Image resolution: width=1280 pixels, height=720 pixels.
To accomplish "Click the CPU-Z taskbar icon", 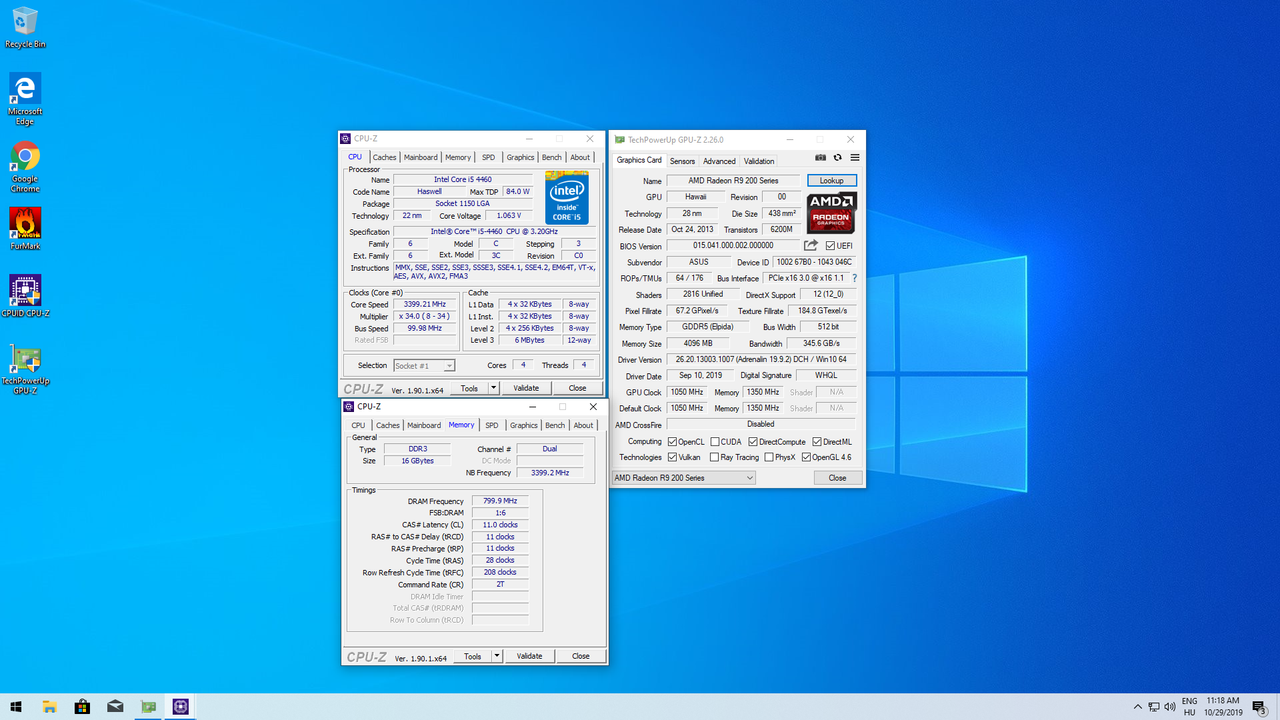I will point(181,706).
